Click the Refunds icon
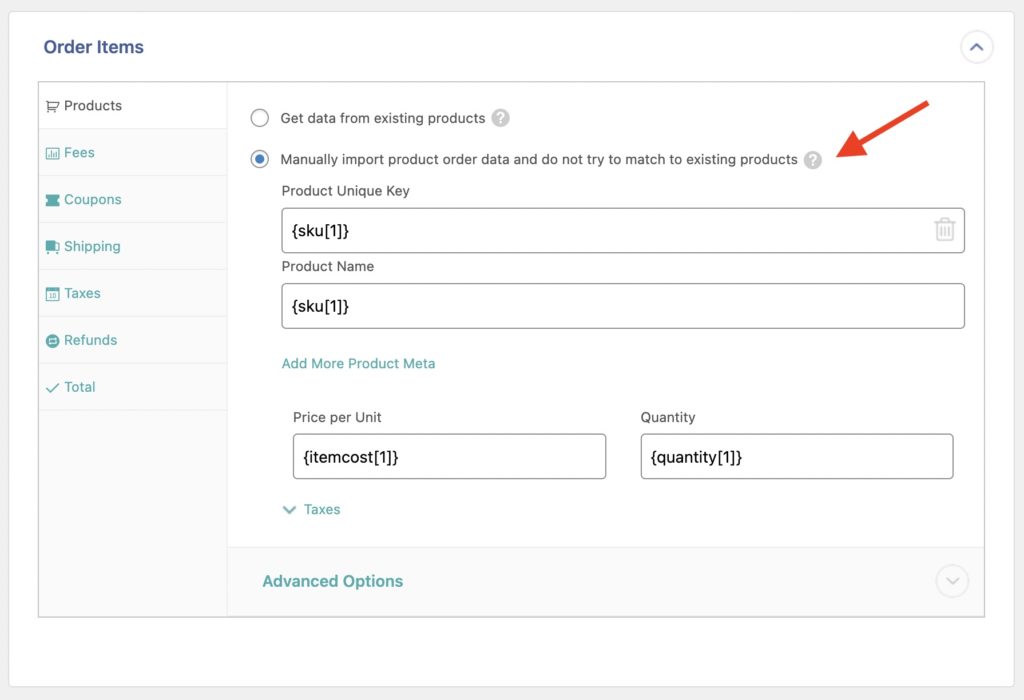The image size is (1024, 700). [x=56, y=340]
